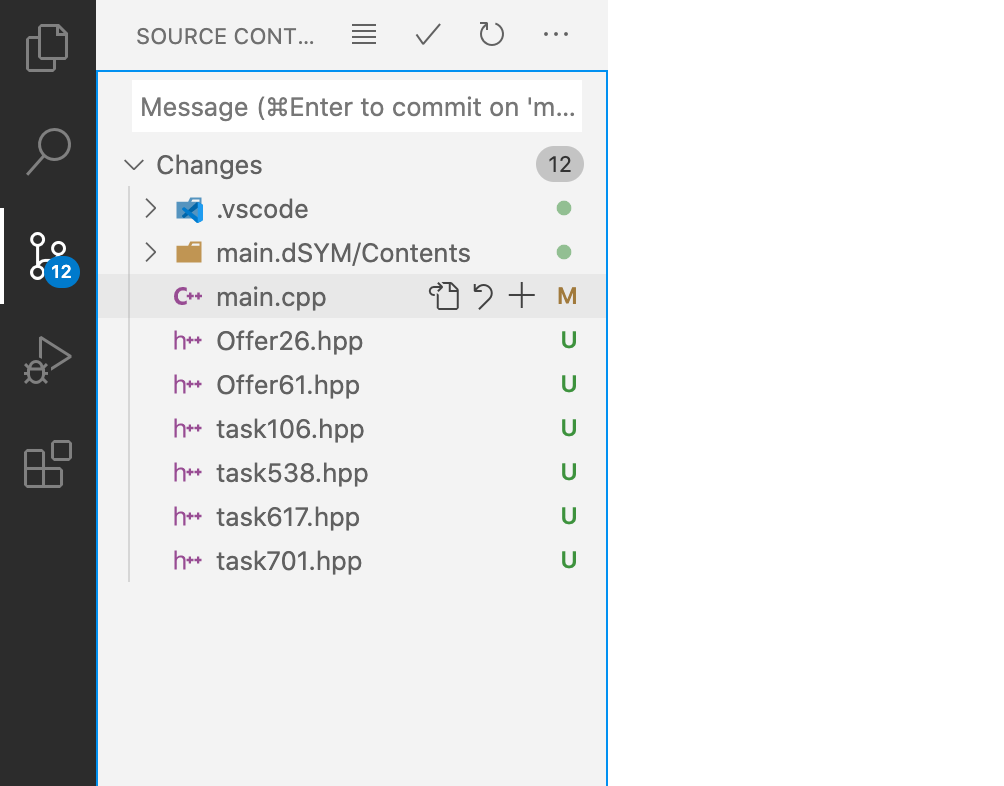Discard changes to main.cpp
1004x786 pixels.
pyautogui.click(x=484, y=296)
